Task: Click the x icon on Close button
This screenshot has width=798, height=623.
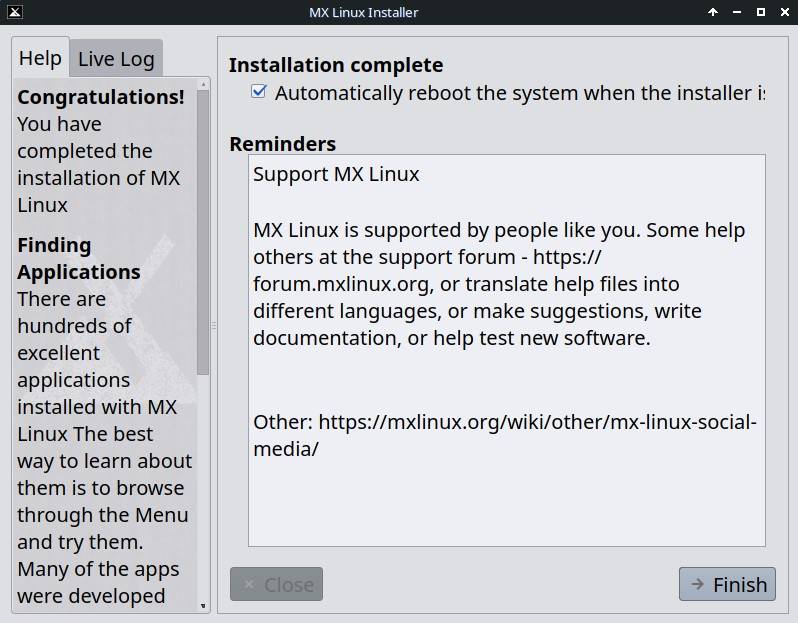Action: coord(248,585)
